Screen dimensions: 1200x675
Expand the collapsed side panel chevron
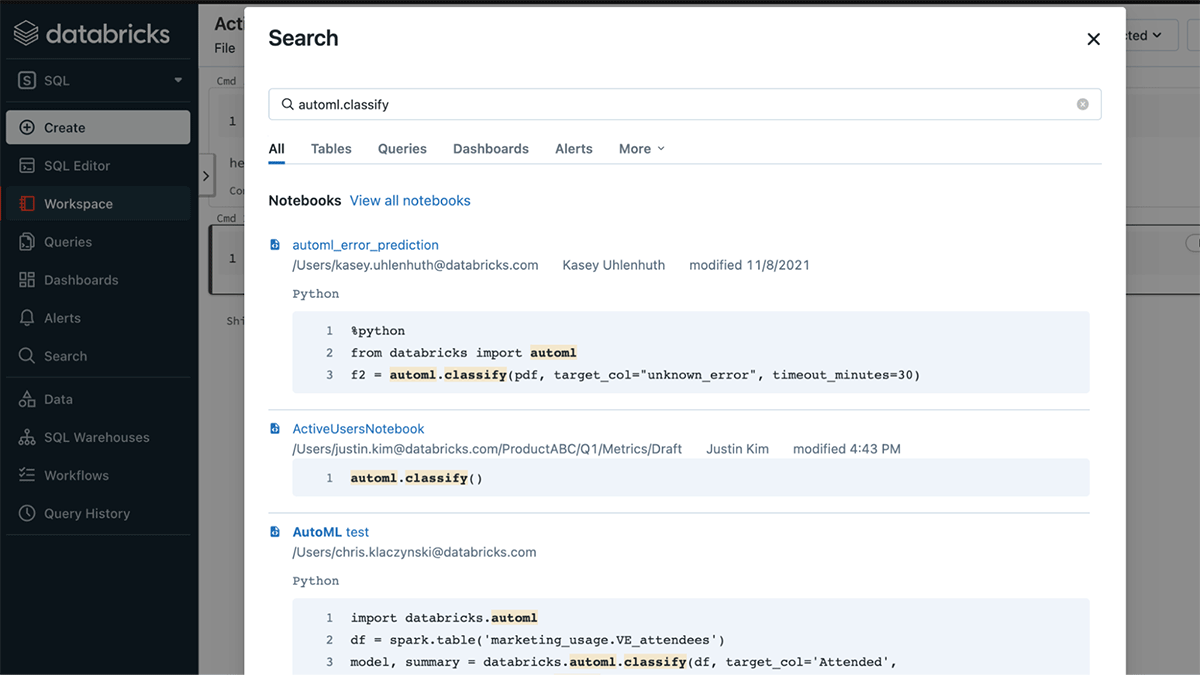(206, 176)
